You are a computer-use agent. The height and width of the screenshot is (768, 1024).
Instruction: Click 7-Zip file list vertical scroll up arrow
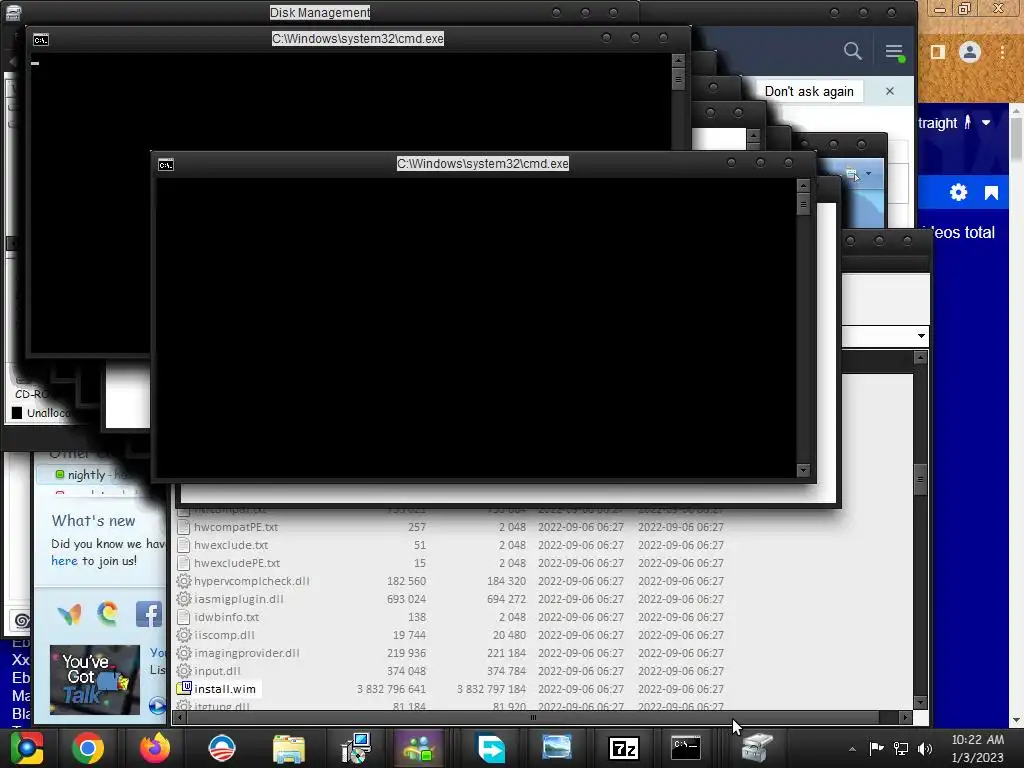pyautogui.click(x=921, y=357)
